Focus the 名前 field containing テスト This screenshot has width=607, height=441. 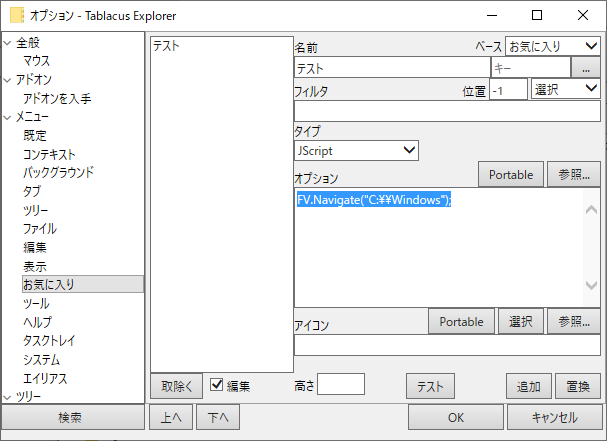(392, 68)
